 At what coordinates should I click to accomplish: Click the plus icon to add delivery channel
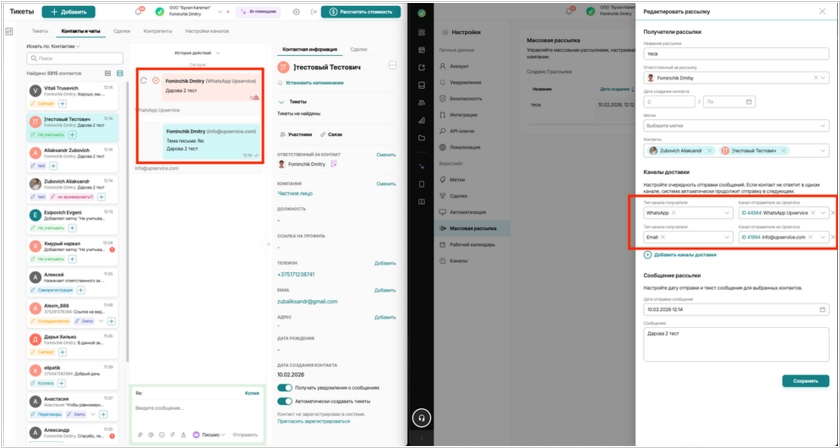pos(647,255)
